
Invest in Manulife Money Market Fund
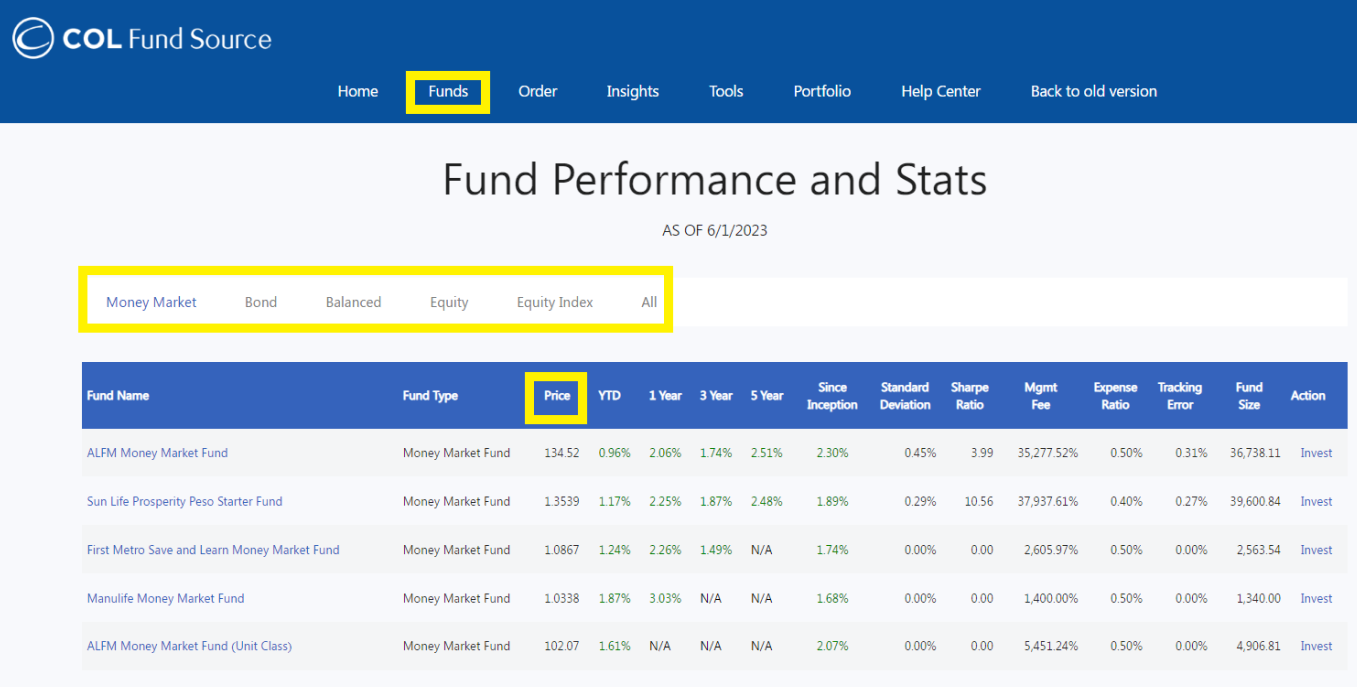coord(1316,598)
